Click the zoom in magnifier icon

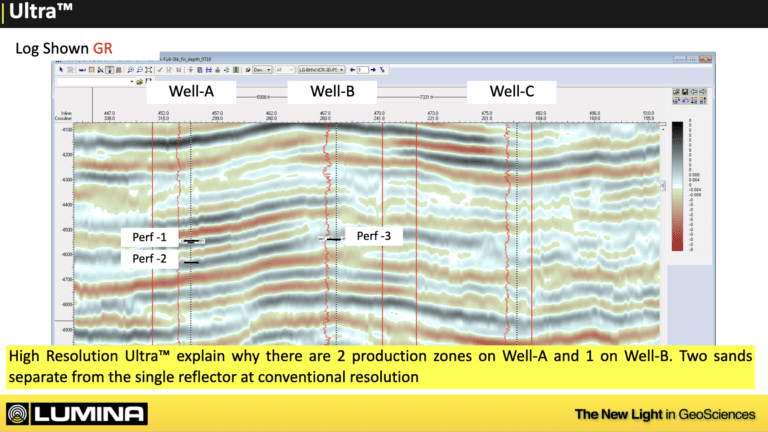coord(130,70)
